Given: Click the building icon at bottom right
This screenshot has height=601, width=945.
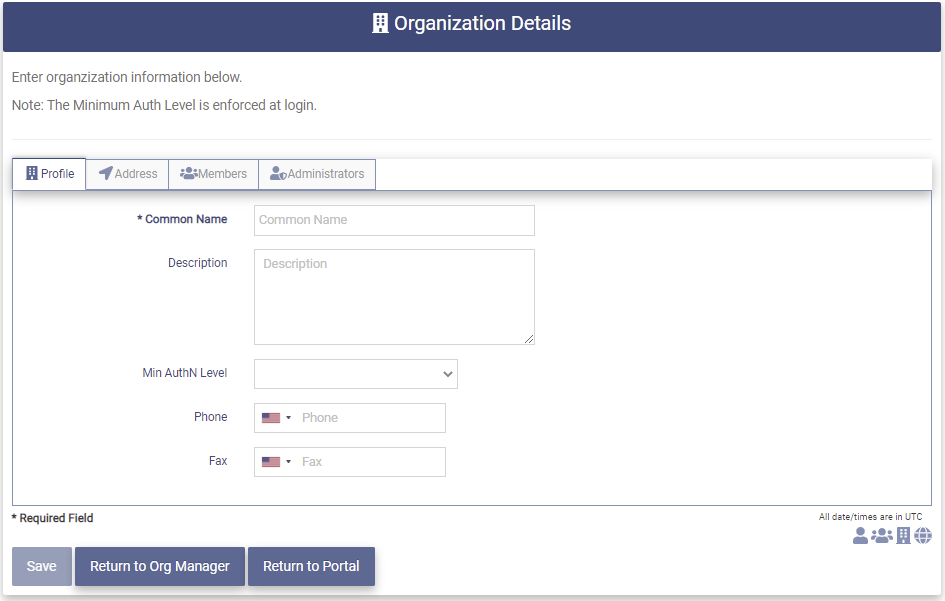Looking at the screenshot, I should click(903, 535).
